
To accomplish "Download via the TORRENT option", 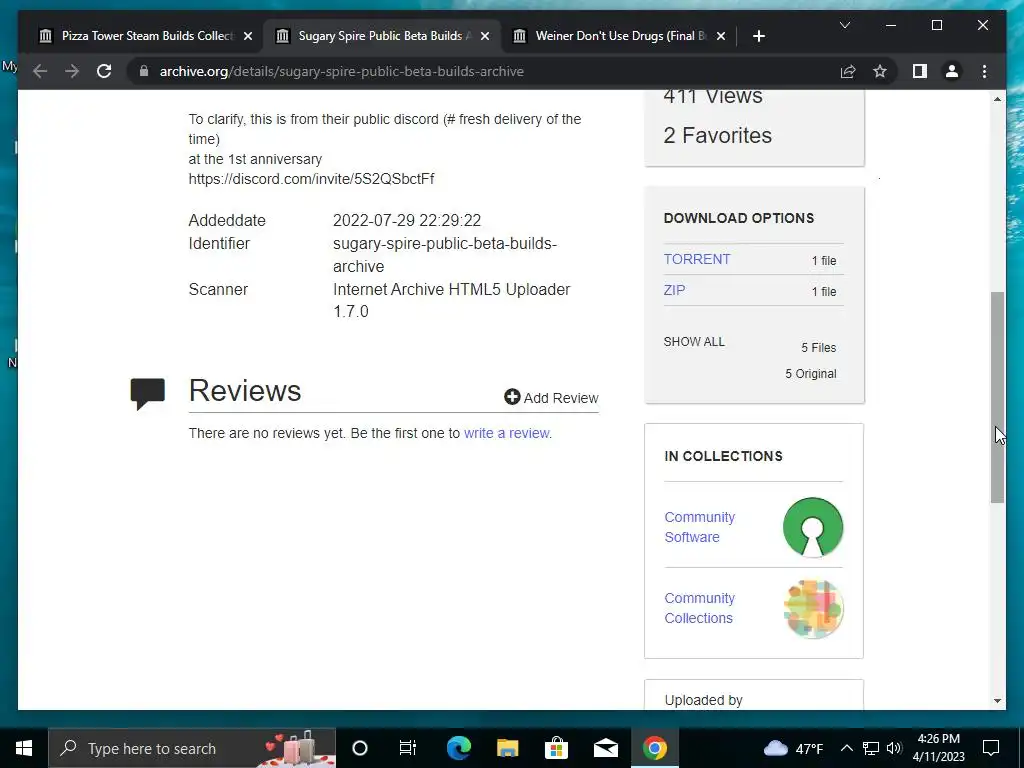I will [x=697, y=259].
